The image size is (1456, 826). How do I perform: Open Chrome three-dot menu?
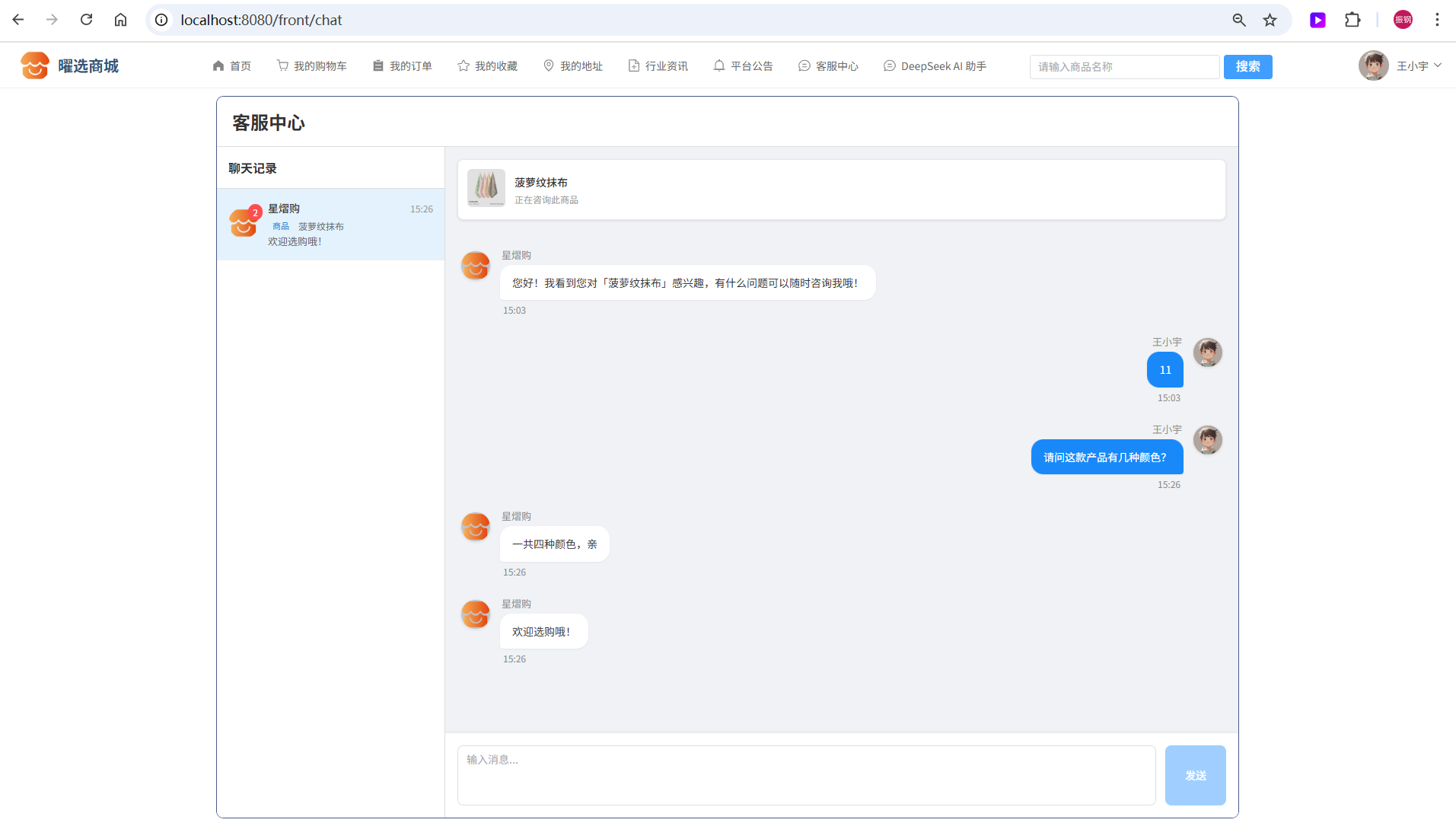(1437, 20)
